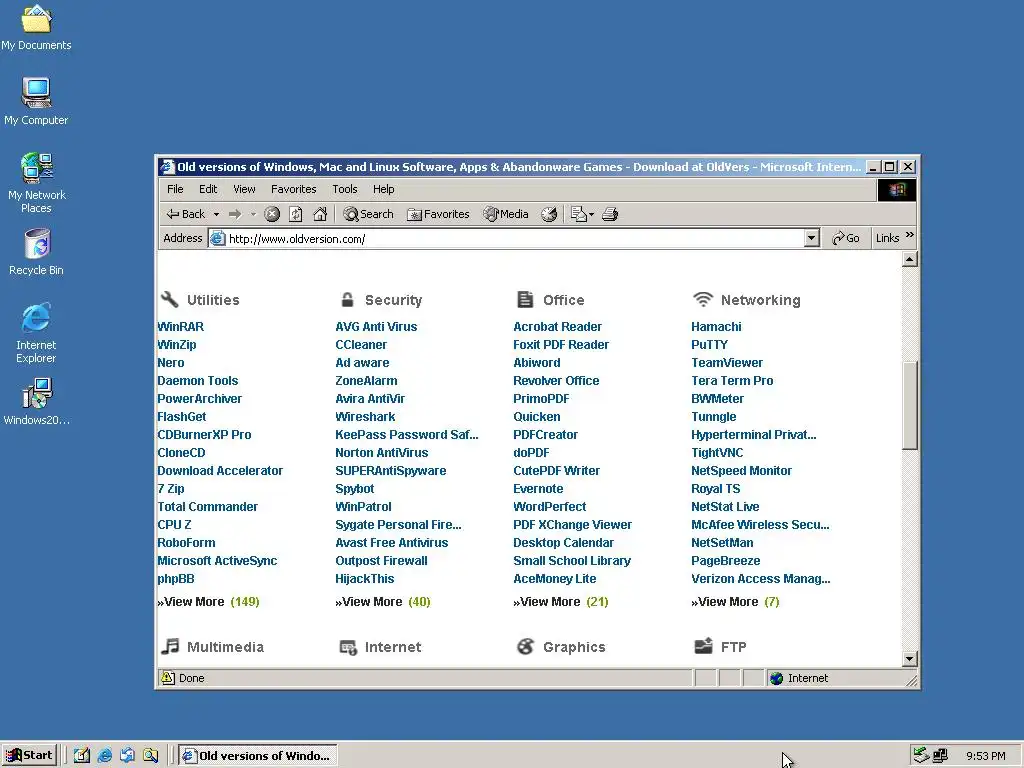
Task: Open the Favorites pane from toolbar
Action: click(438, 214)
